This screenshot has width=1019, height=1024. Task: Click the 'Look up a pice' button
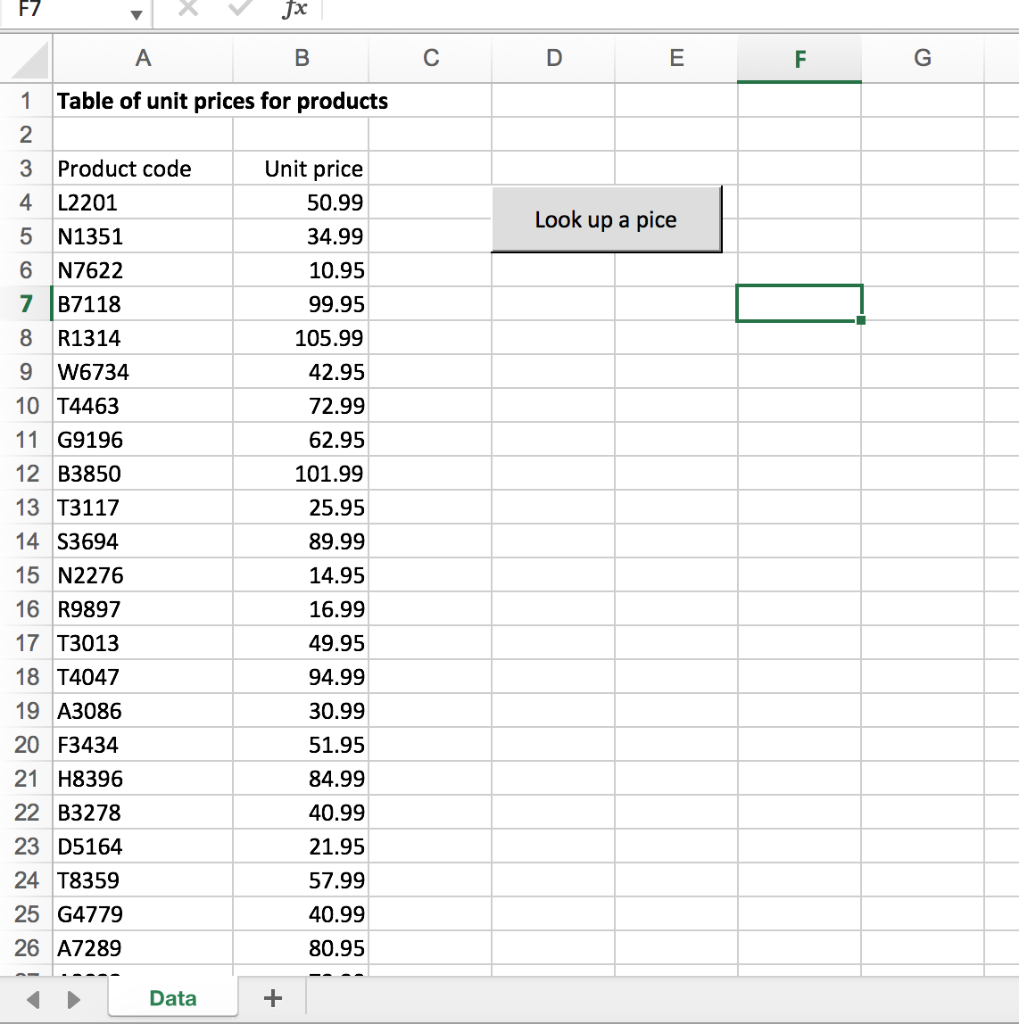click(x=606, y=219)
